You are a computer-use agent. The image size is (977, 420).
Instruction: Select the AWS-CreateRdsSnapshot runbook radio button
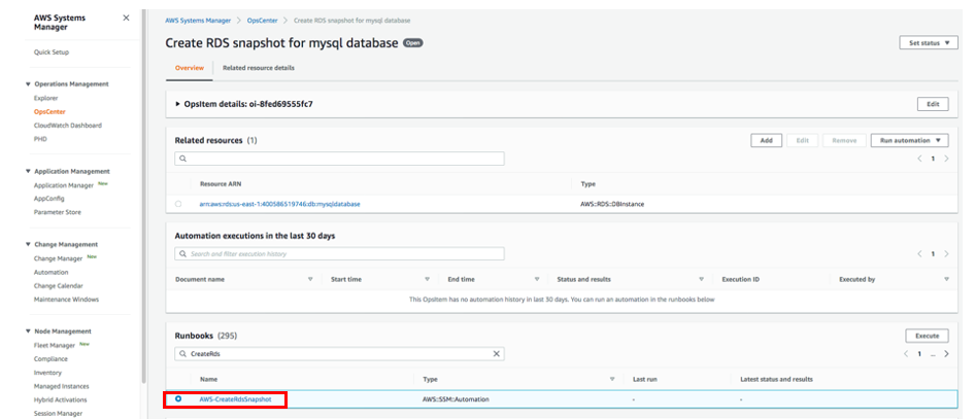179,399
